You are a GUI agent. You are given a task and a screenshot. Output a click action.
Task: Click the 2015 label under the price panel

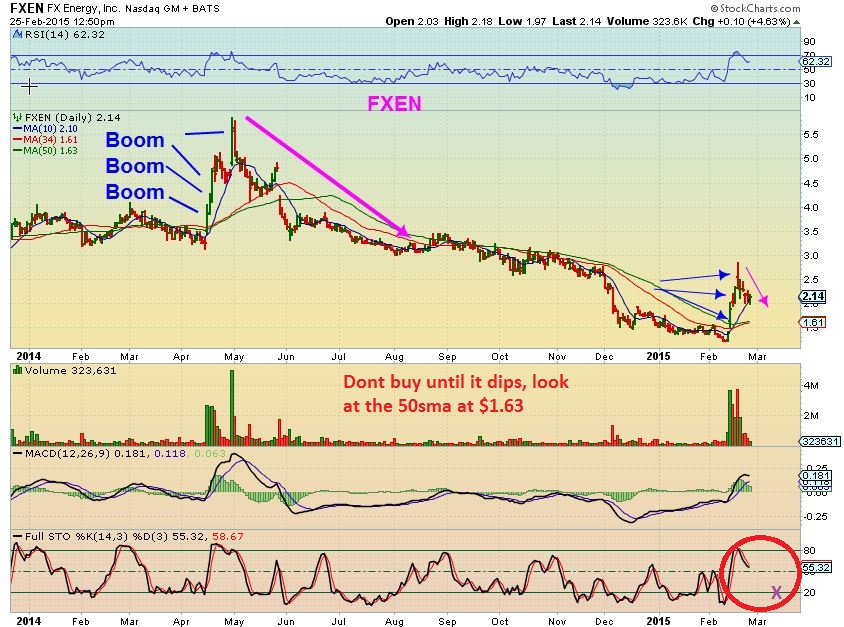point(658,356)
